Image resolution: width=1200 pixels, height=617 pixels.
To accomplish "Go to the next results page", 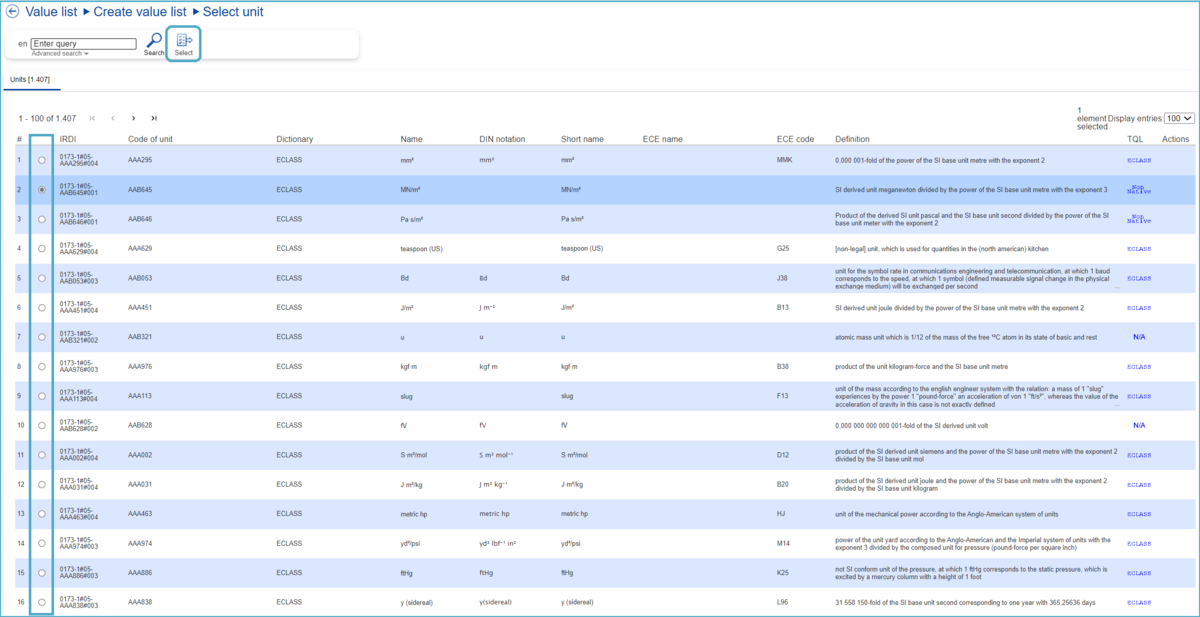I will click(133, 118).
